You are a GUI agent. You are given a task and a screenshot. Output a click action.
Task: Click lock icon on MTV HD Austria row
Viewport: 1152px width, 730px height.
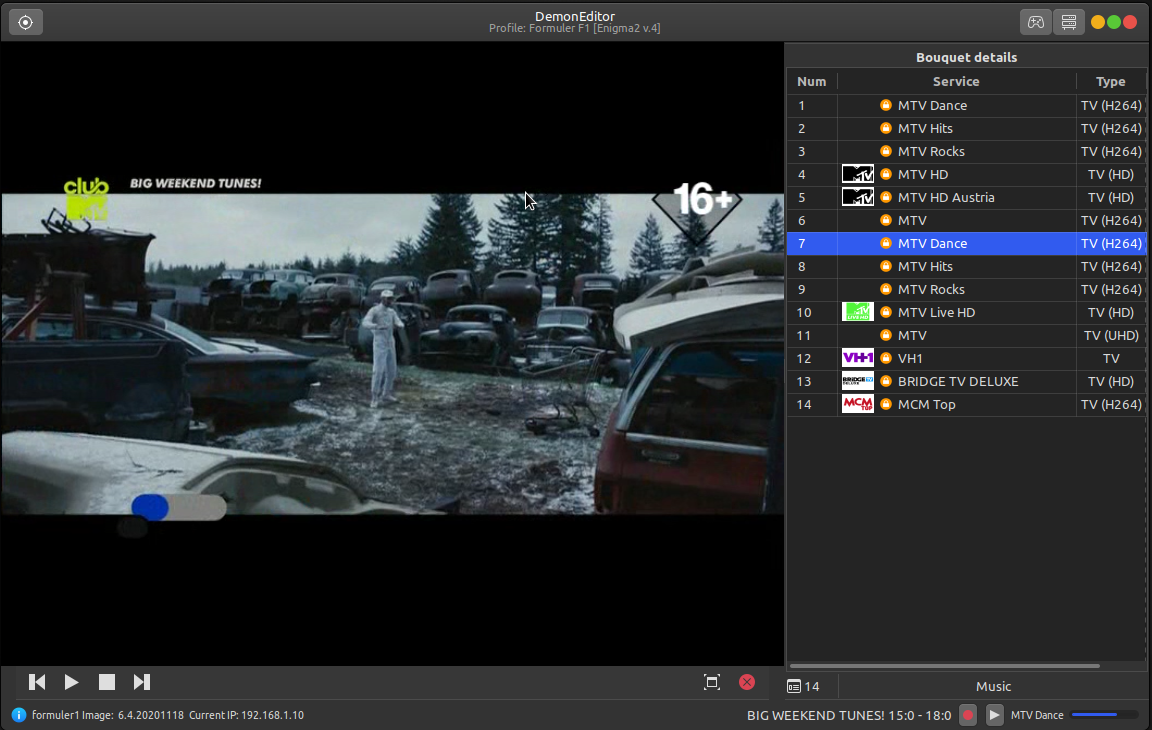coord(886,198)
